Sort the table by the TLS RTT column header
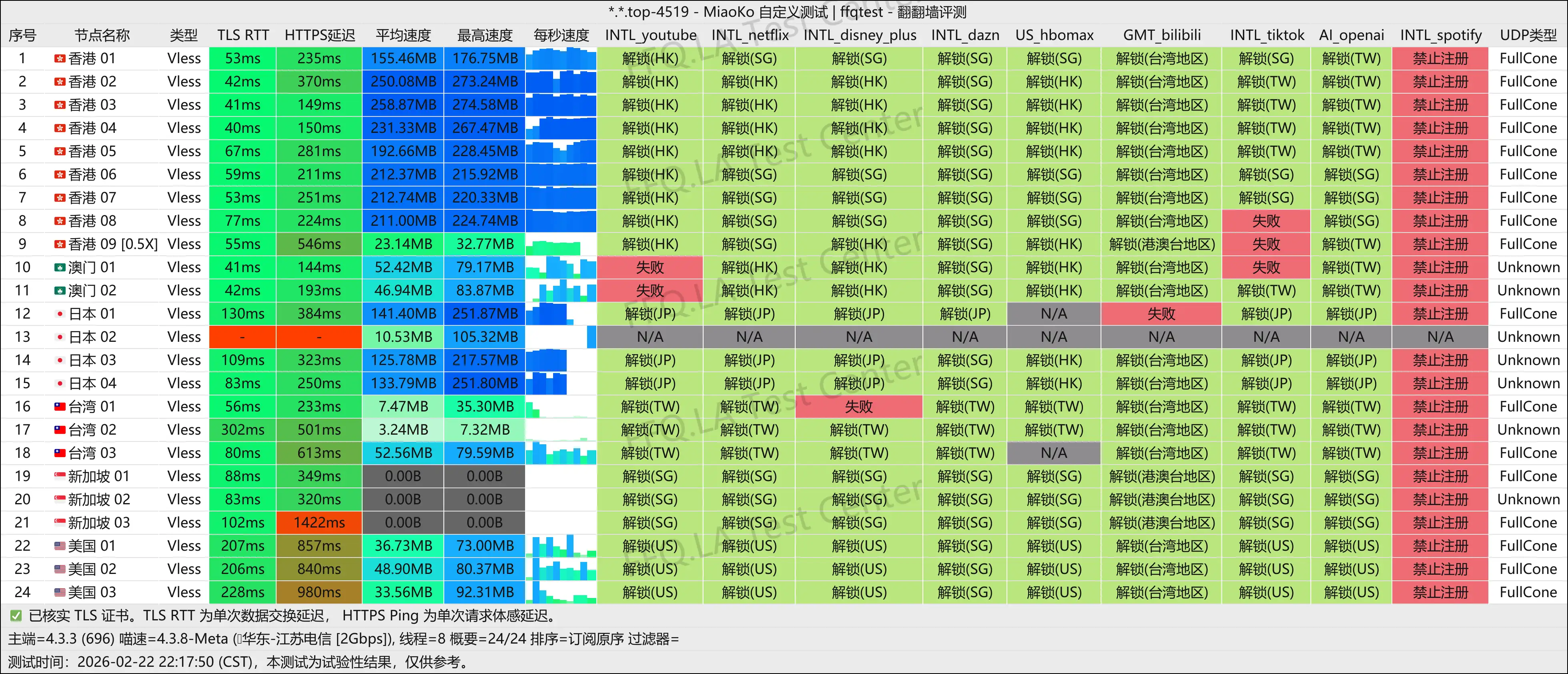The height and width of the screenshot is (674, 1568). (x=242, y=35)
